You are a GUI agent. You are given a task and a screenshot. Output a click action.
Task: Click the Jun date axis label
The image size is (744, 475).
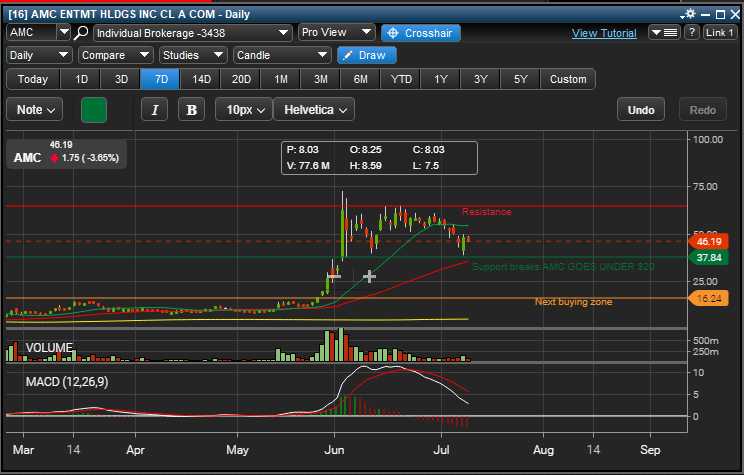point(335,450)
